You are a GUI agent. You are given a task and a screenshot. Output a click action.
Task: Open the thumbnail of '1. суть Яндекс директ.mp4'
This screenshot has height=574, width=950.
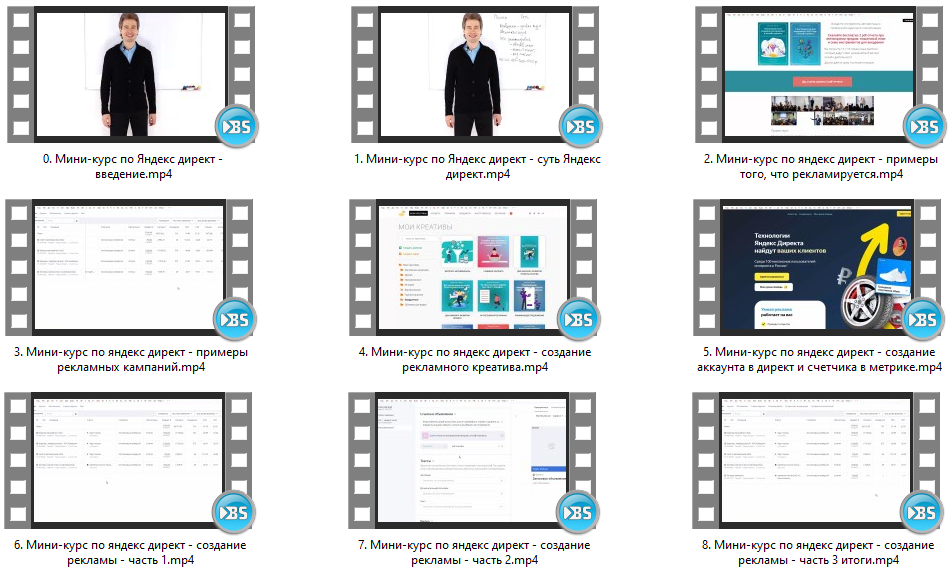(475, 75)
